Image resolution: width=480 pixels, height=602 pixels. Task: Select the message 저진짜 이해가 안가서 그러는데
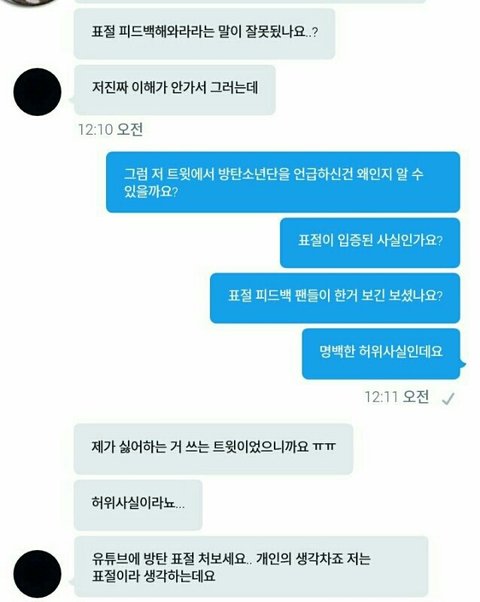[x=175, y=90]
